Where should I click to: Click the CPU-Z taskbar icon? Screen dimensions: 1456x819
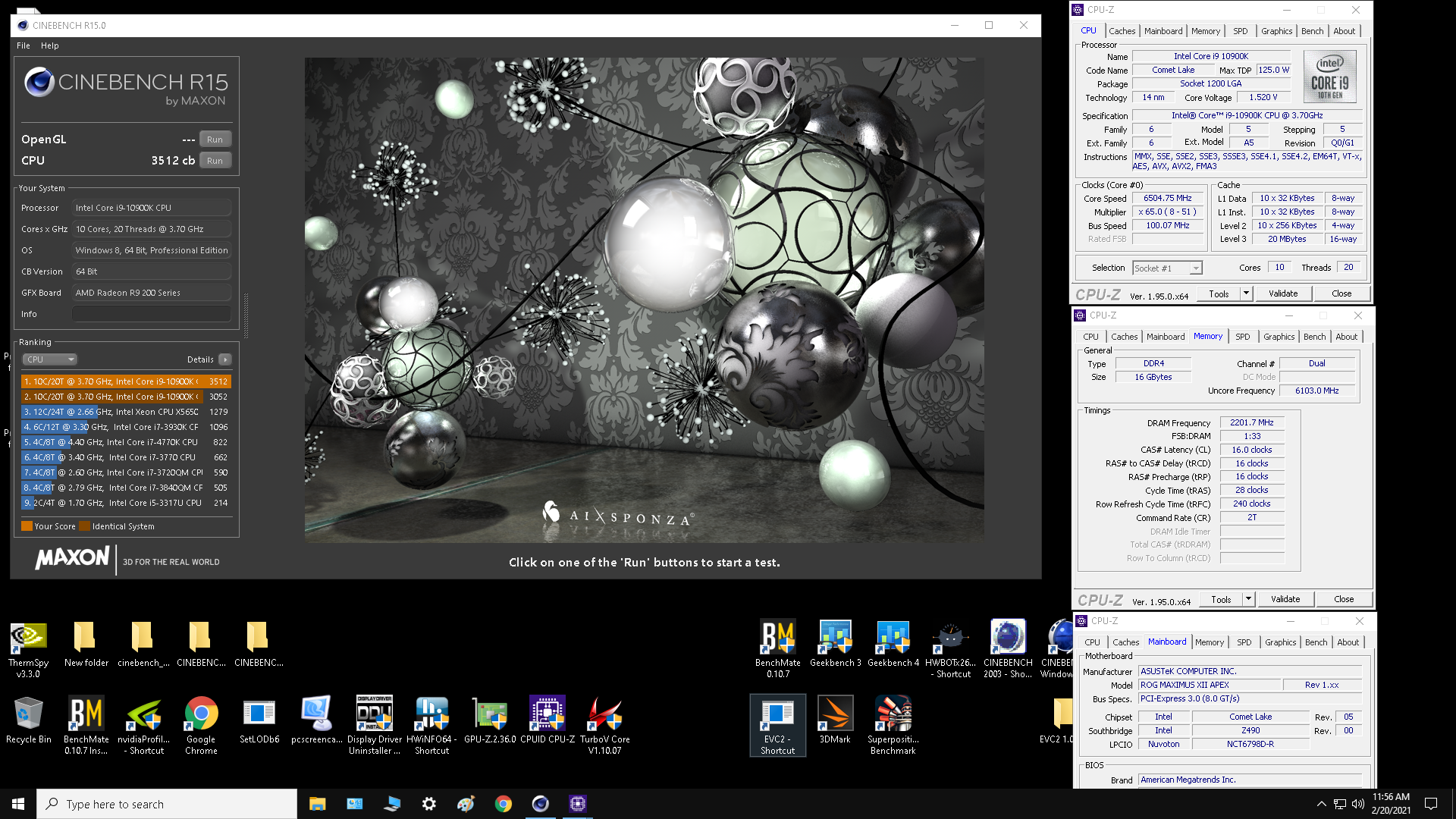click(577, 804)
